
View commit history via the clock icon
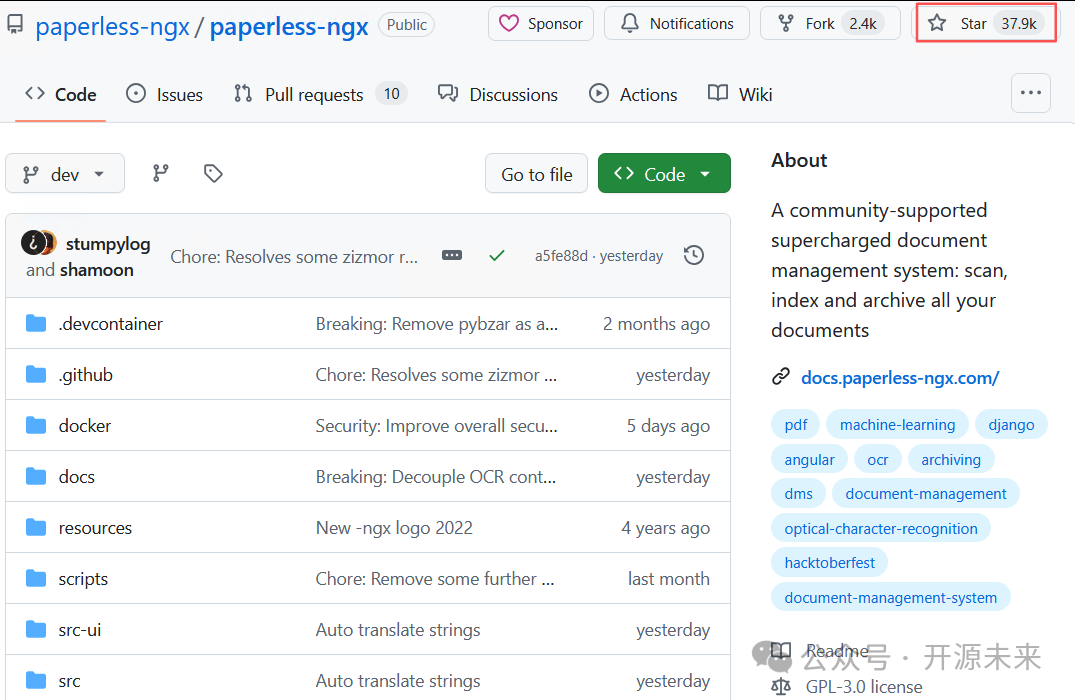tap(694, 255)
